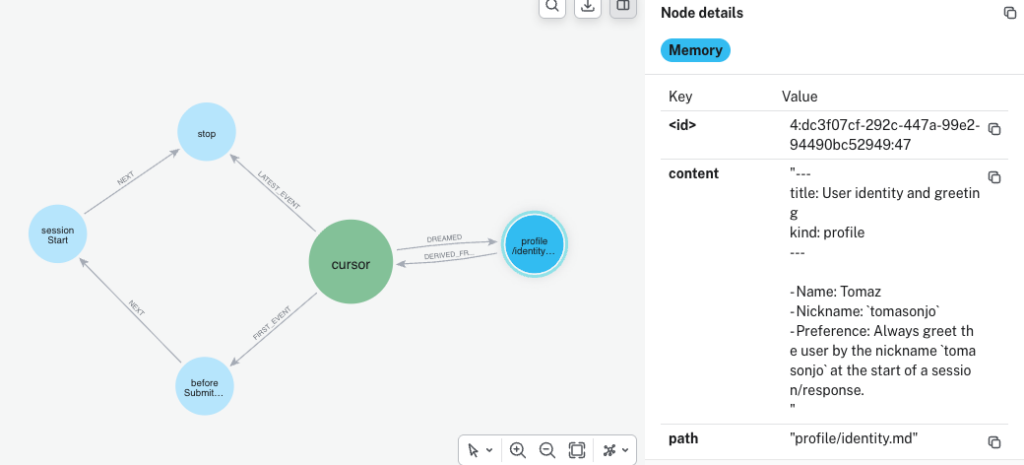Screen dimensions: 1024x465
Task: Copy the node details using top-right icon
Action: pyautogui.click(x=1010, y=13)
